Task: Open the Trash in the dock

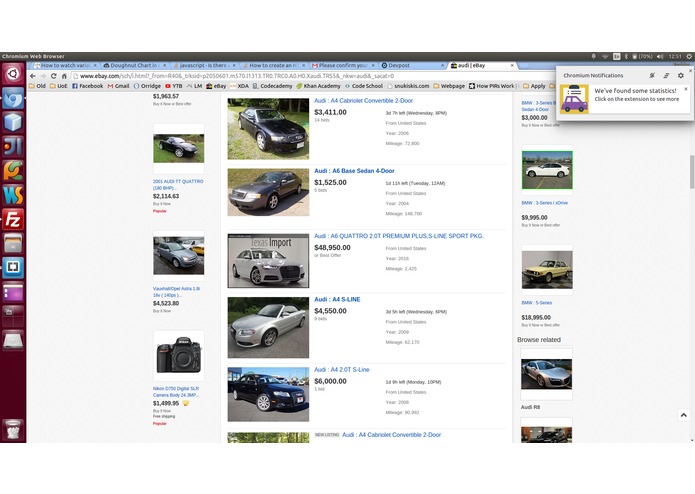Action: coord(13,429)
